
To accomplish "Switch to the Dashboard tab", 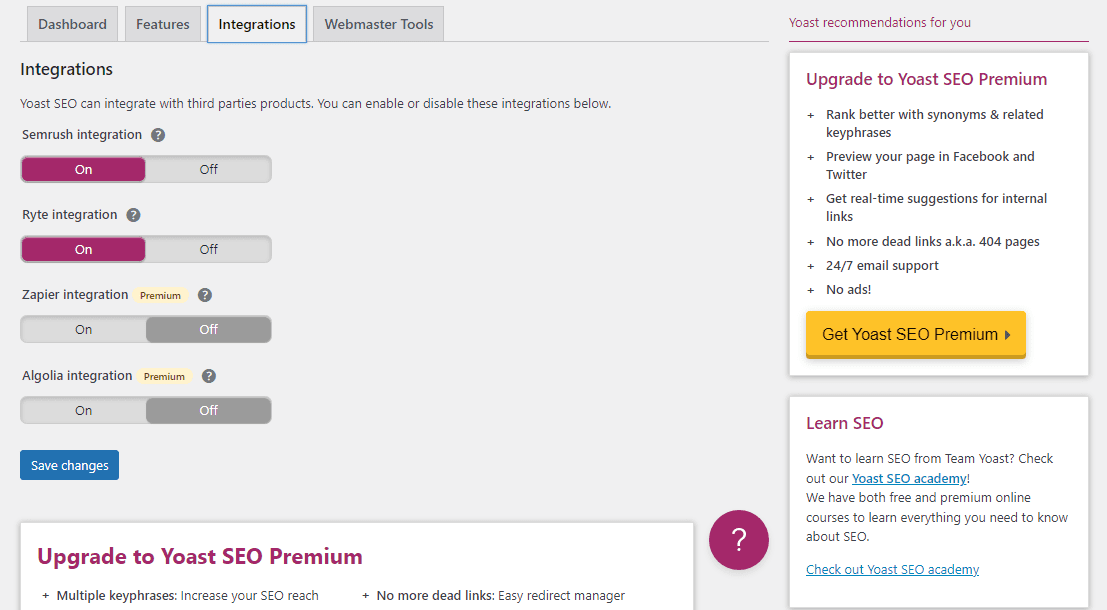I will point(72,24).
